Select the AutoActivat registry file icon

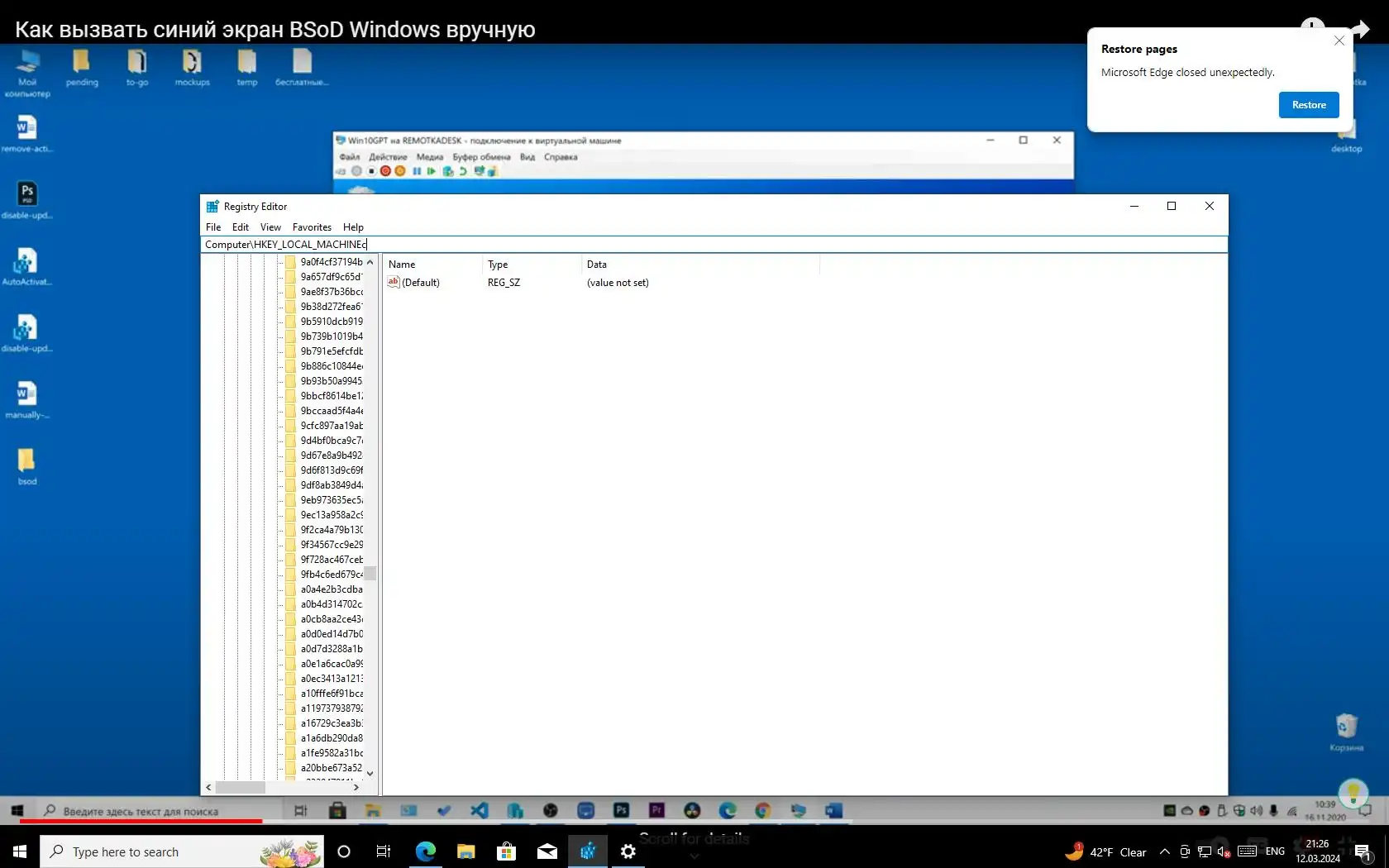point(27,267)
